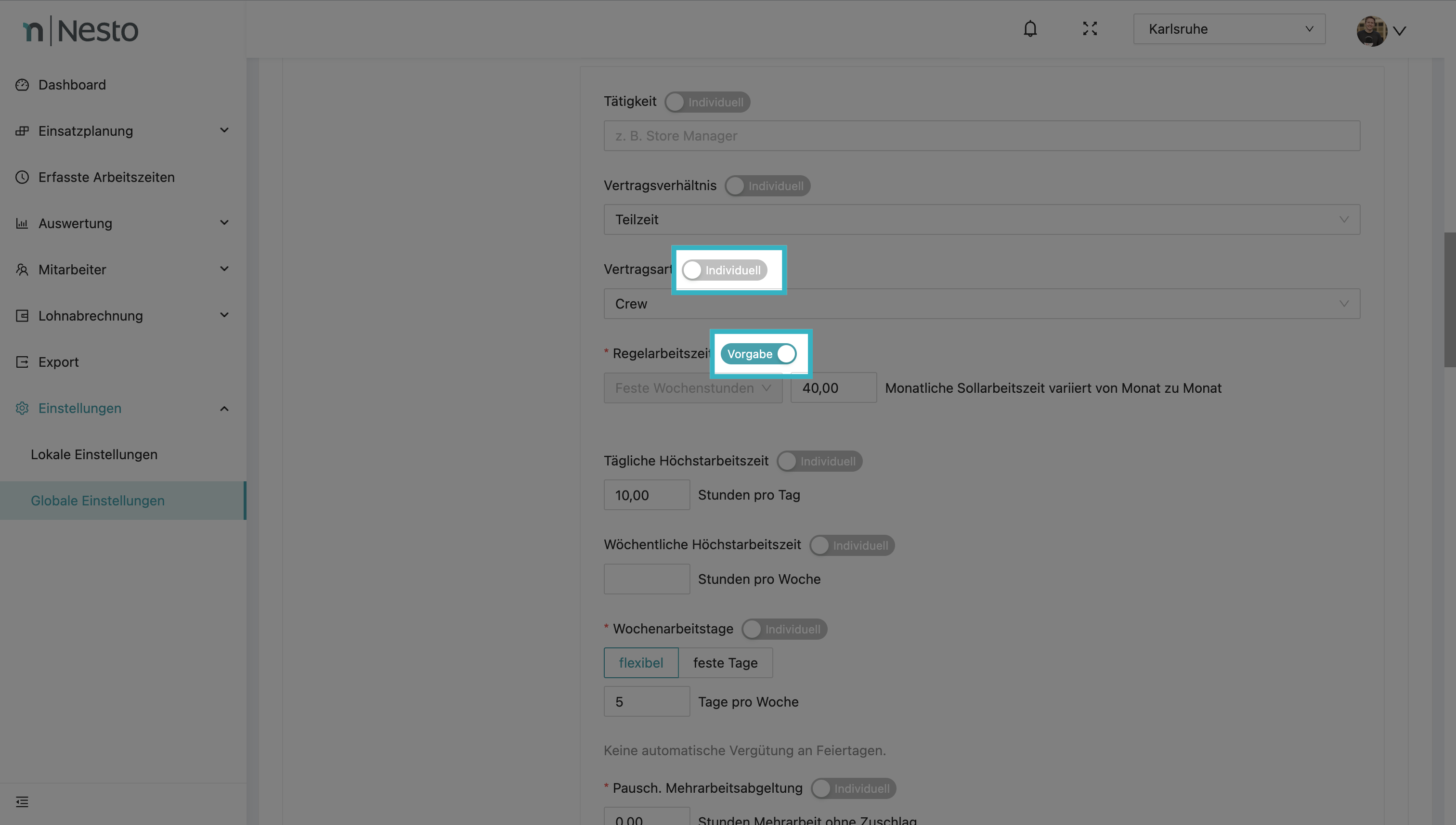Click the Dashboard gauge icon
The width and height of the screenshot is (1456, 825).
pos(22,85)
